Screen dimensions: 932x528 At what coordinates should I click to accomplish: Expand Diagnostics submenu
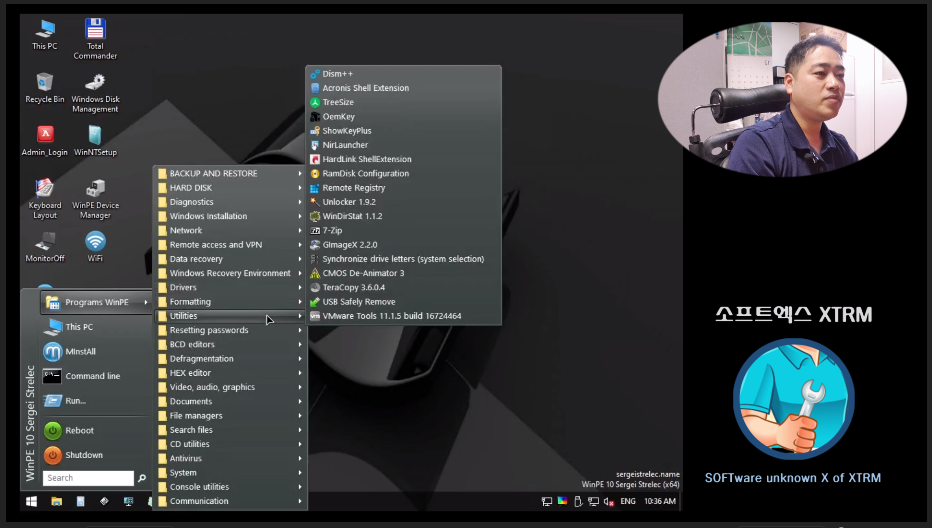[x=230, y=202]
